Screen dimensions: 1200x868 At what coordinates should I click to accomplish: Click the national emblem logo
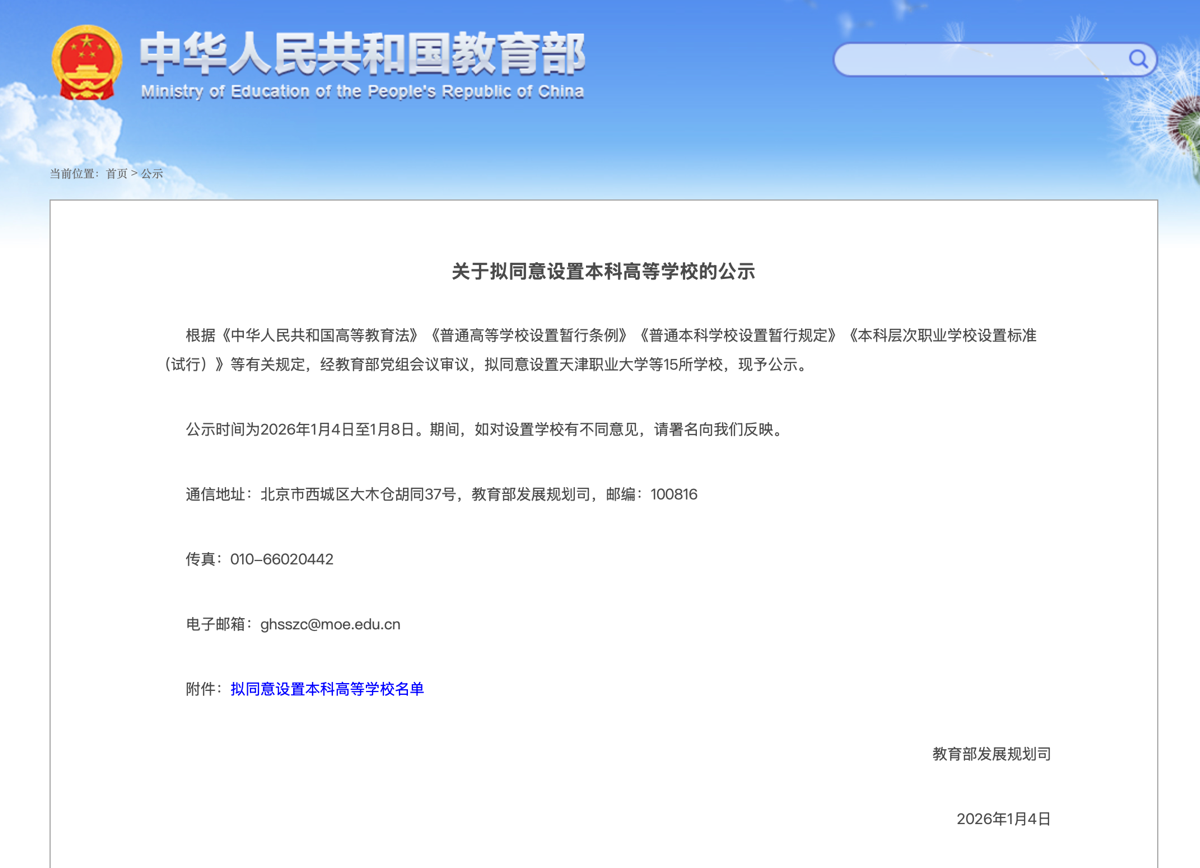86,63
